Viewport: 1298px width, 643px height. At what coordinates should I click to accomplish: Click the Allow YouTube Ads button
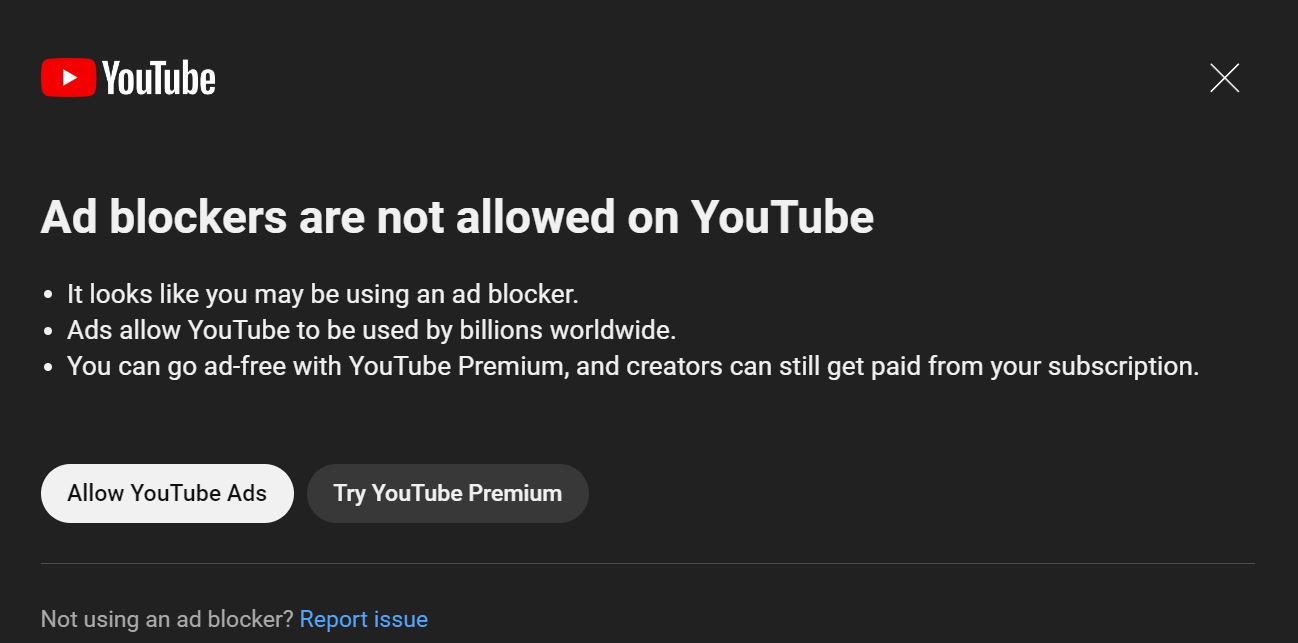pyautogui.click(x=167, y=493)
